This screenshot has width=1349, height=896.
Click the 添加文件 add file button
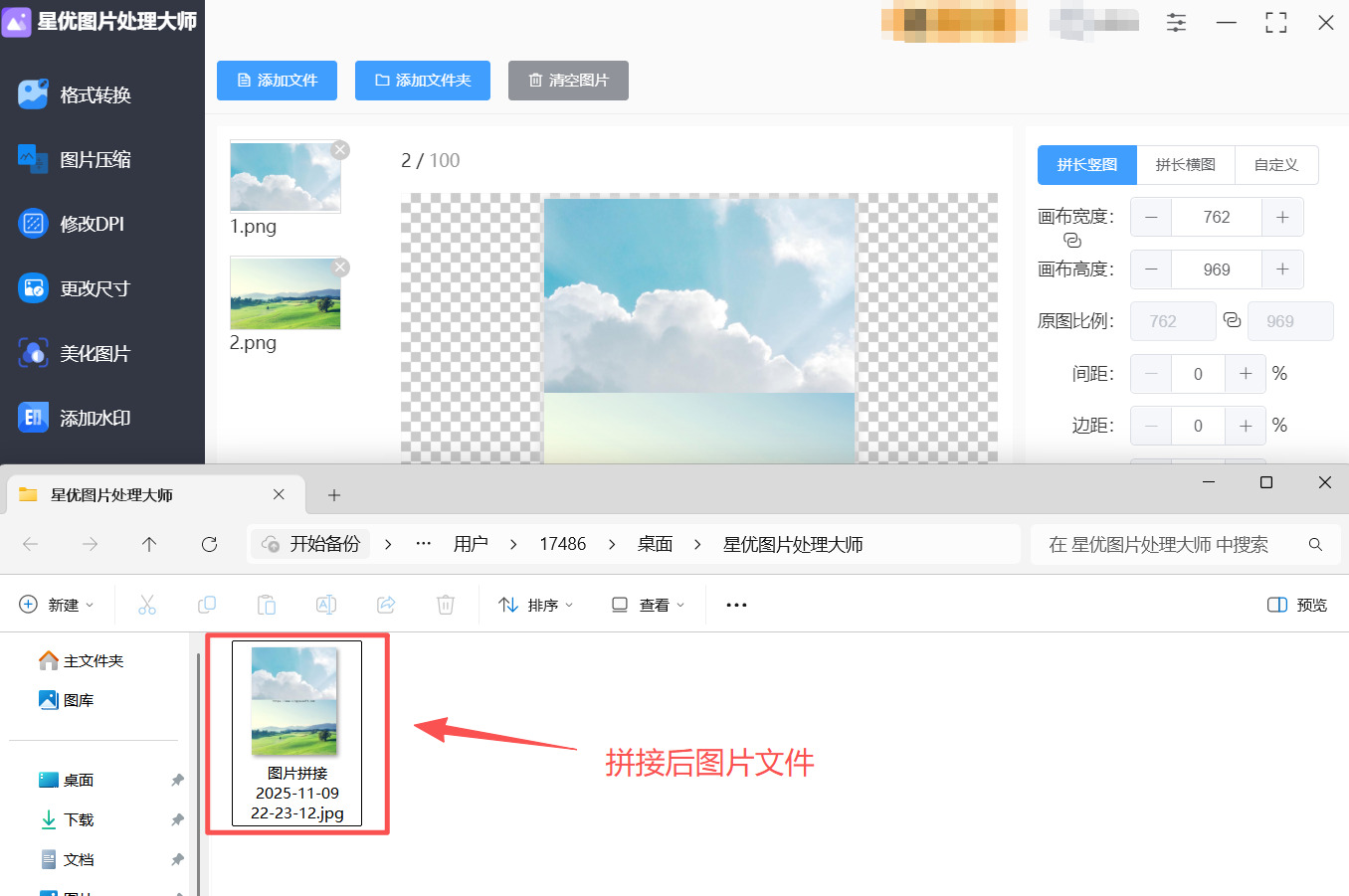tap(277, 81)
